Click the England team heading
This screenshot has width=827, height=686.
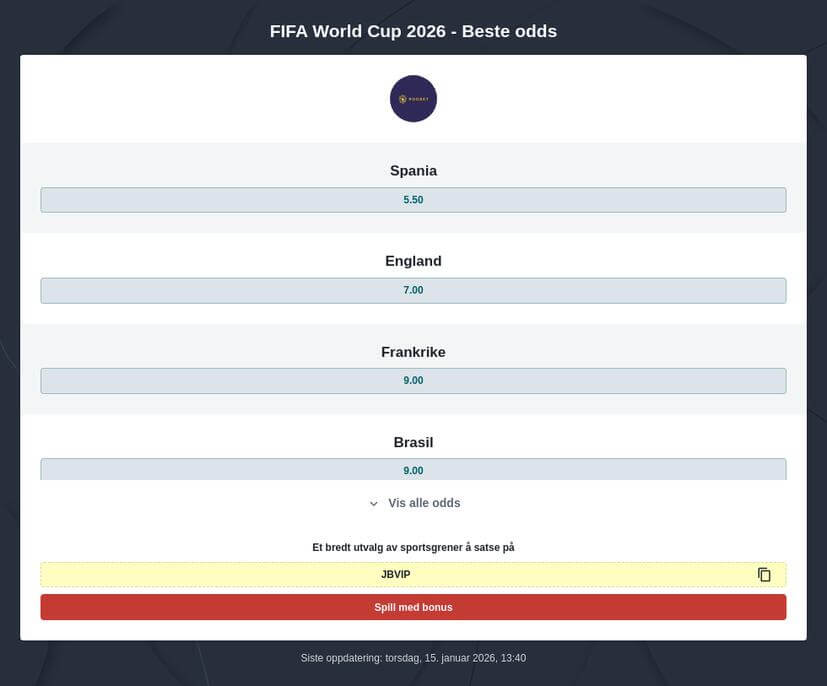(x=413, y=261)
